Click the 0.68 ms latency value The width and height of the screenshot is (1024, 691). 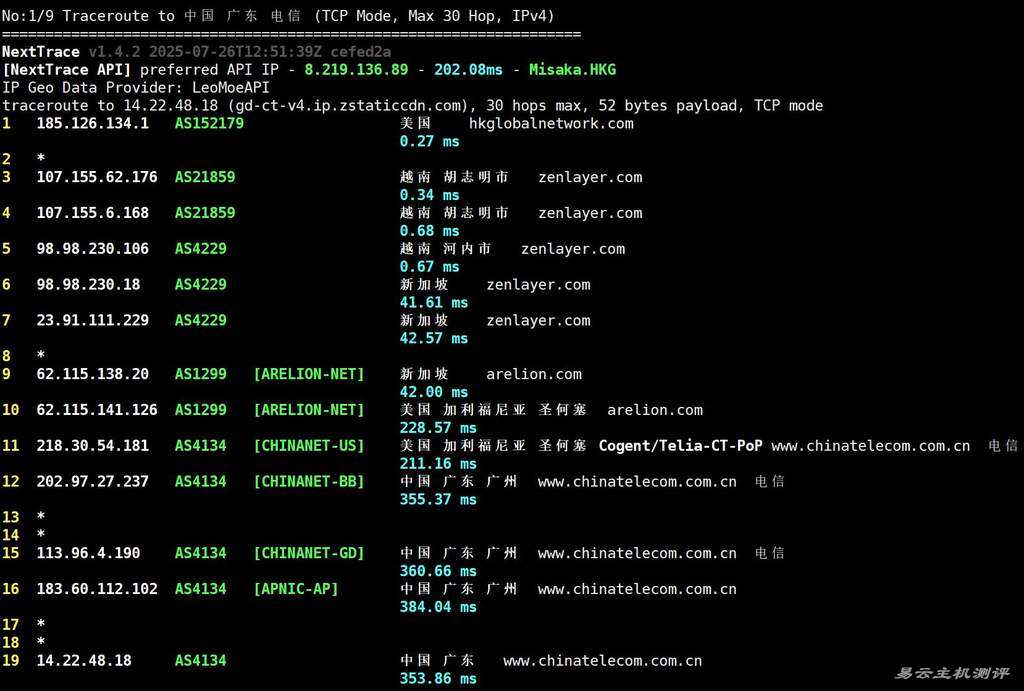[429, 231]
